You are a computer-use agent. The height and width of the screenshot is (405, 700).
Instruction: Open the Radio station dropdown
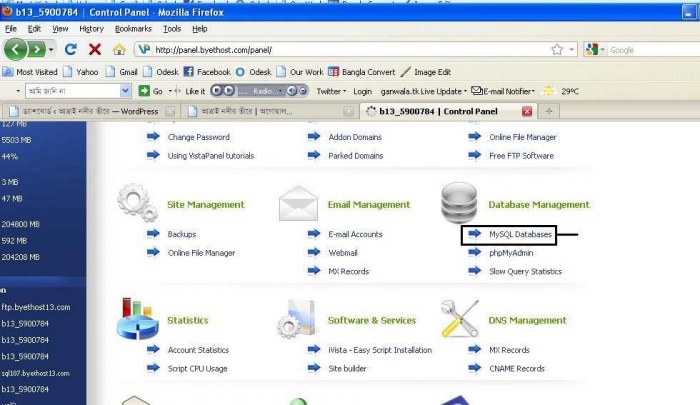click(280, 91)
